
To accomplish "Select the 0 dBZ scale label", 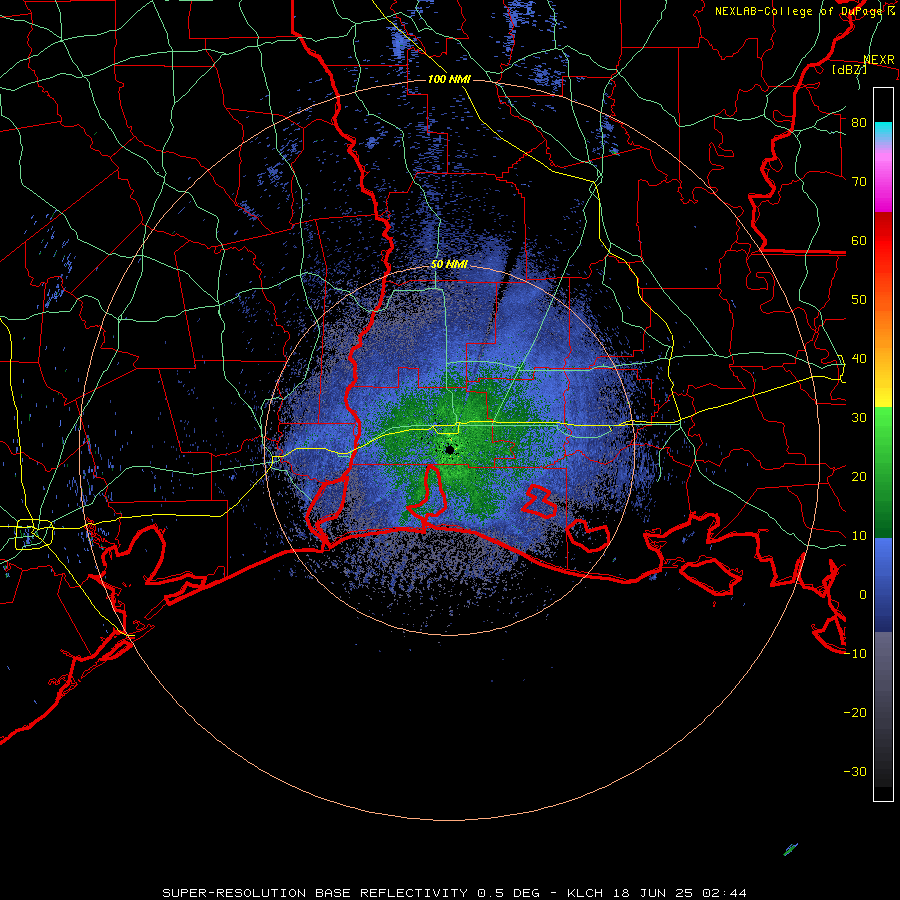I will coord(863,595).
